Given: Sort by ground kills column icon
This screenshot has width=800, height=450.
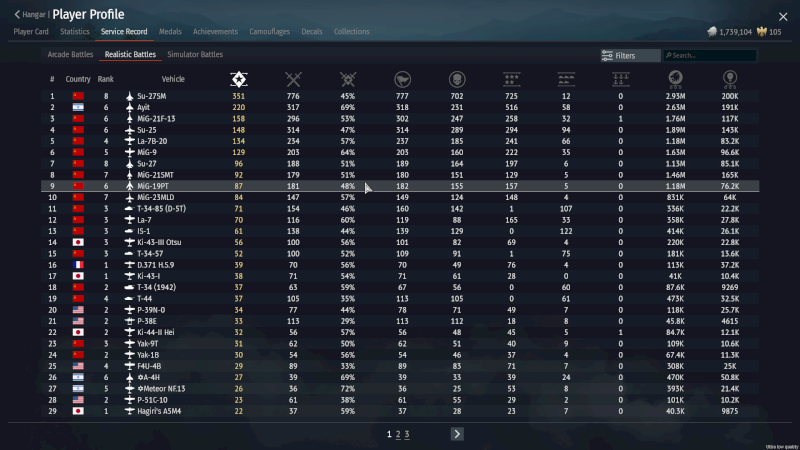Looking at the screenshot, I should (x=566, y=79).
